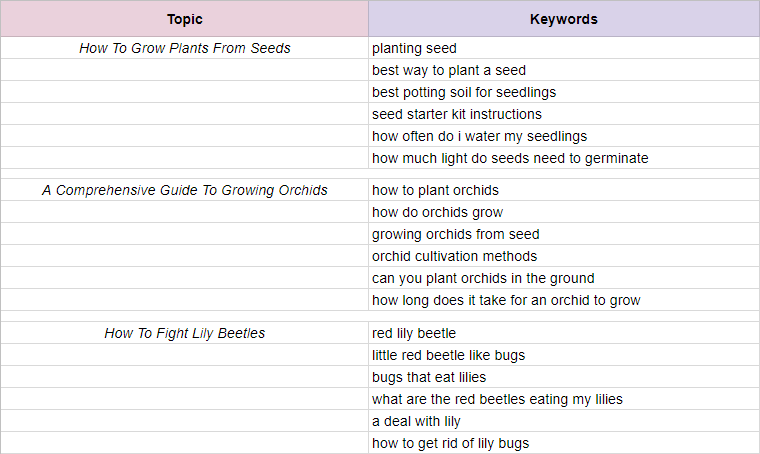Click the 'red lily beetle' keyword cell
Image resolution: width=760 pixels, height=454 pixels.
tap(564, 333)
